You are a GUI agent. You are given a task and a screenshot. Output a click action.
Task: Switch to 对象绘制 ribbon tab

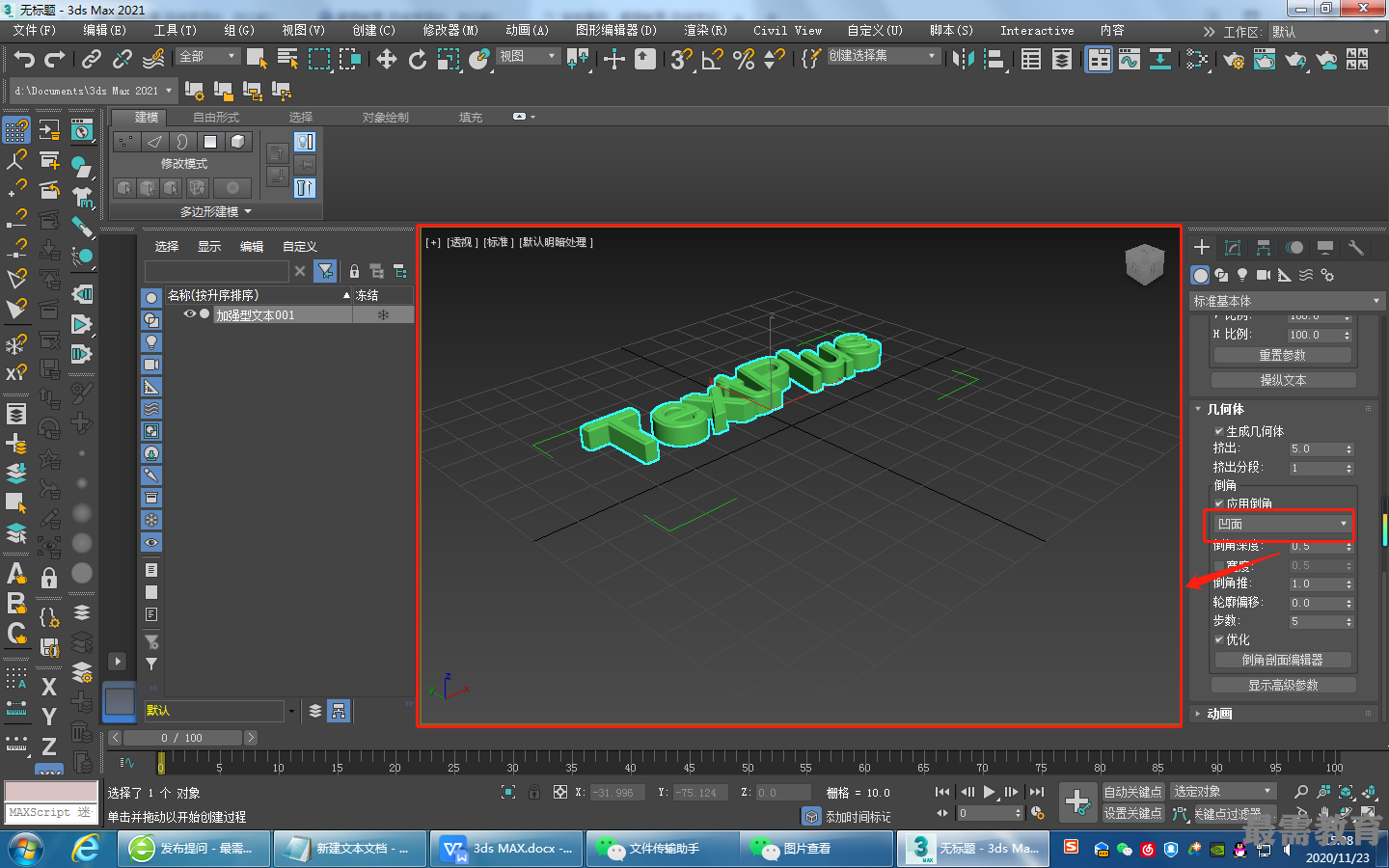click(x=386, y=117)
